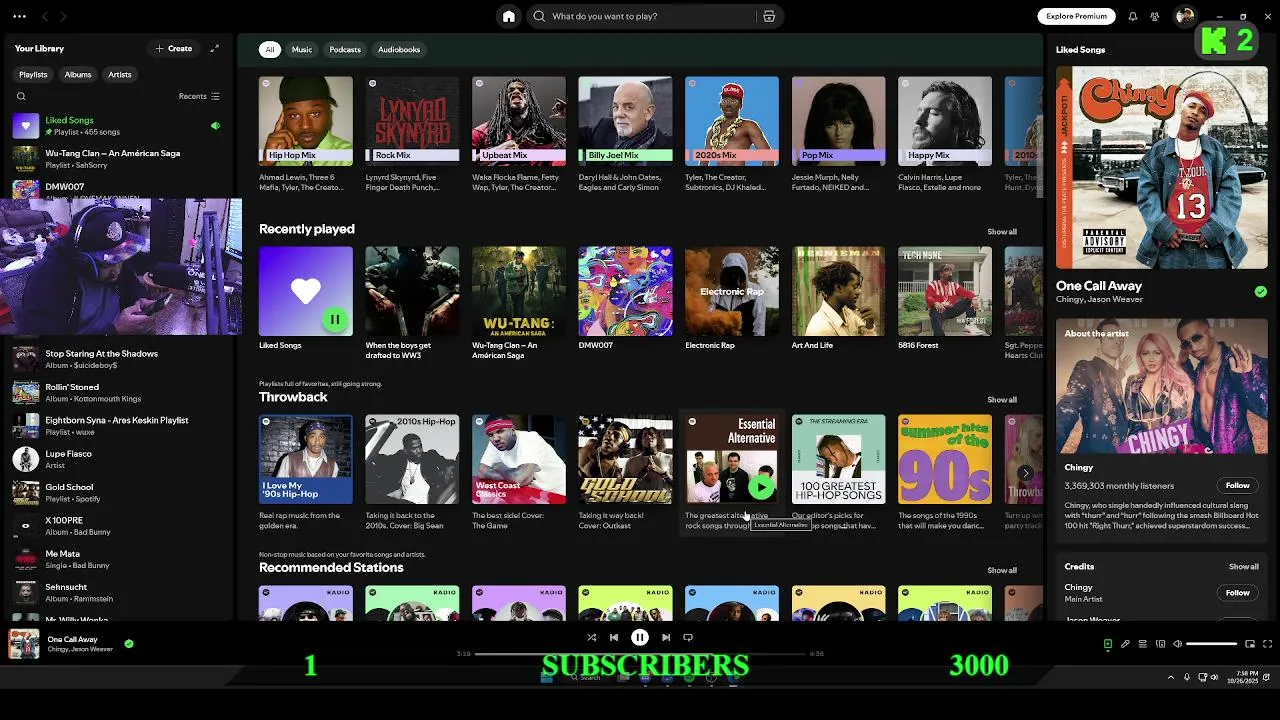
Task: Select the Podcasts filter chip
Action: 345,49
